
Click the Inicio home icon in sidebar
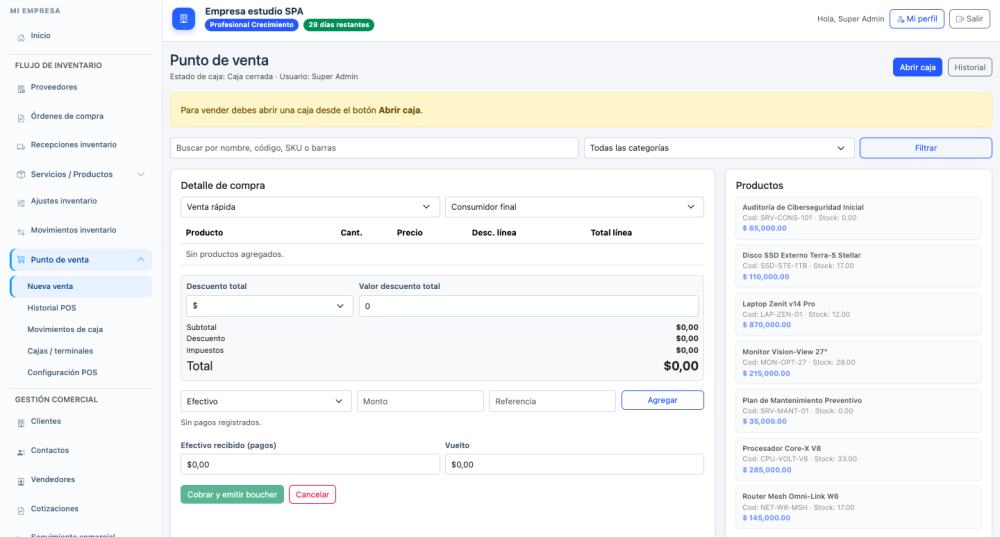21,37
